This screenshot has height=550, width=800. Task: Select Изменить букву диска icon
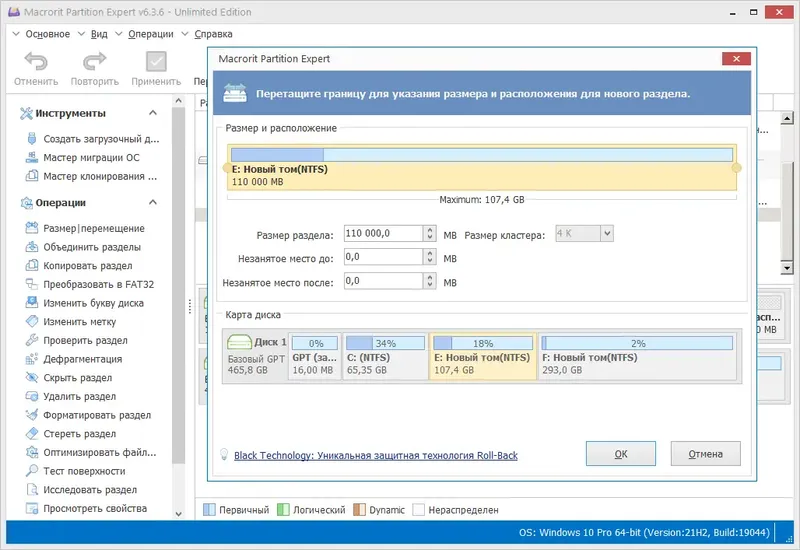point(32,303)
